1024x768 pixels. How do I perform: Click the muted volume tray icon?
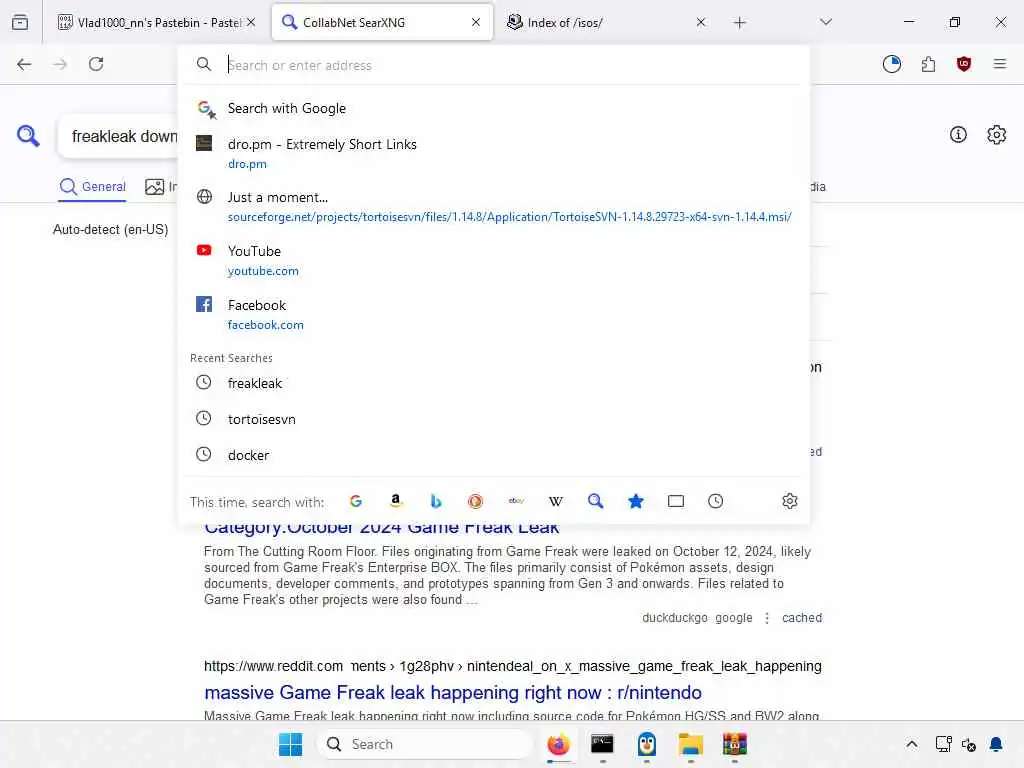point(969,744)
